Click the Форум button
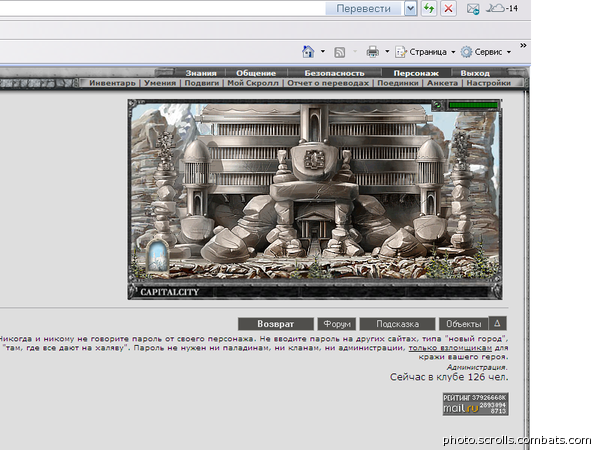 click(x=337, y=324)
